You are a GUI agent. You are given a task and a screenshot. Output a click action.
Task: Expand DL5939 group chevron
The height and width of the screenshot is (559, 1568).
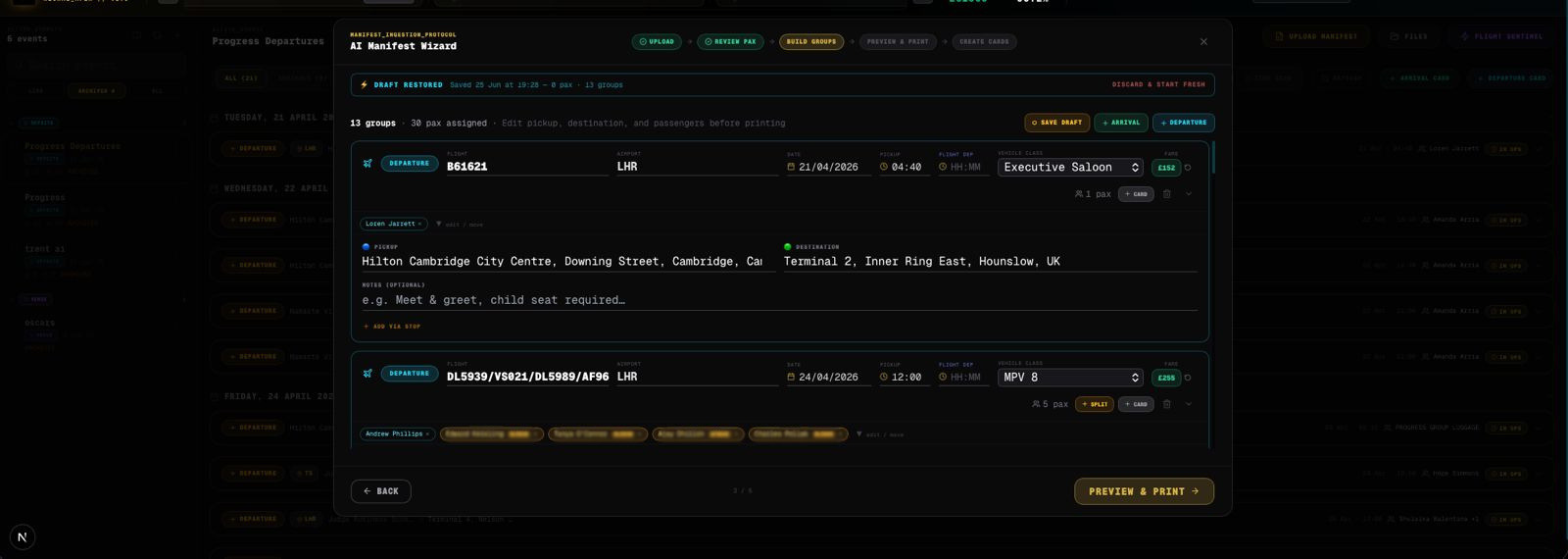click(1189, 404)
